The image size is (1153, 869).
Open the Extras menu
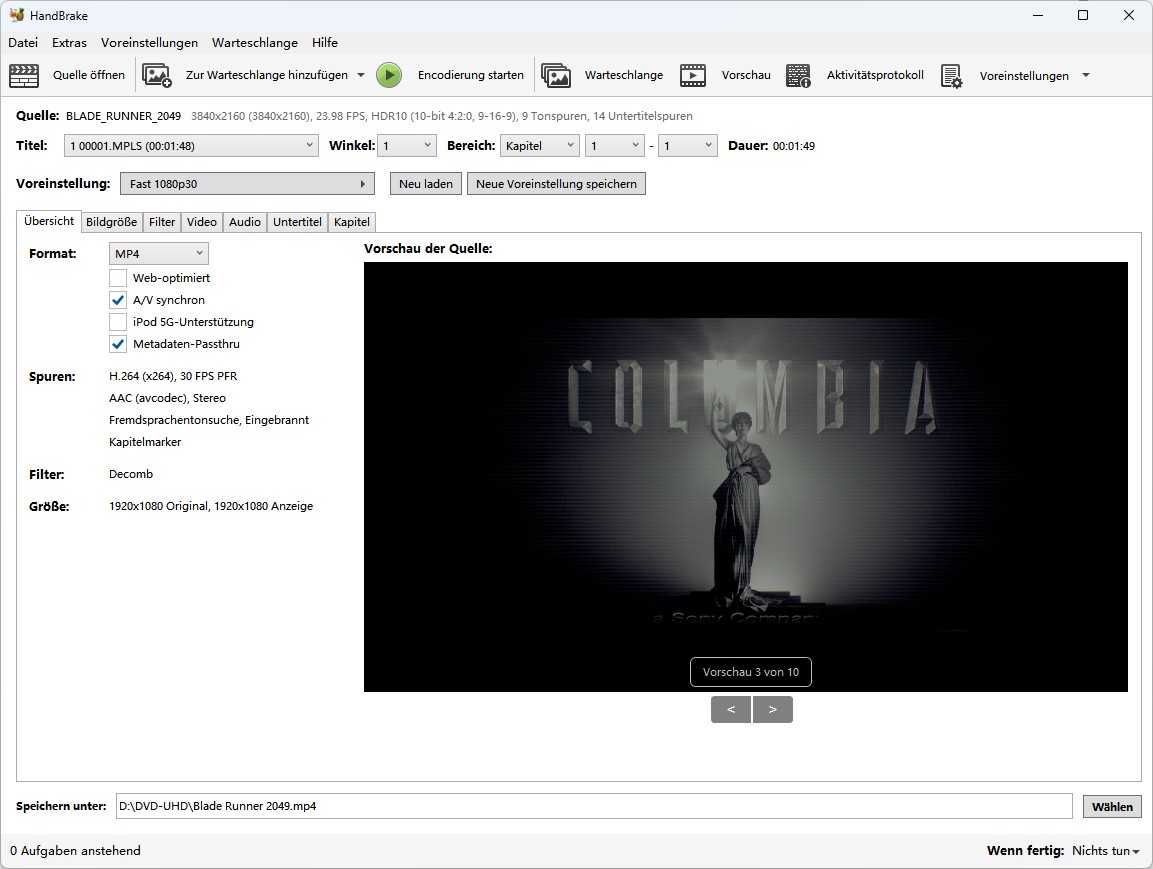(69, 43)
